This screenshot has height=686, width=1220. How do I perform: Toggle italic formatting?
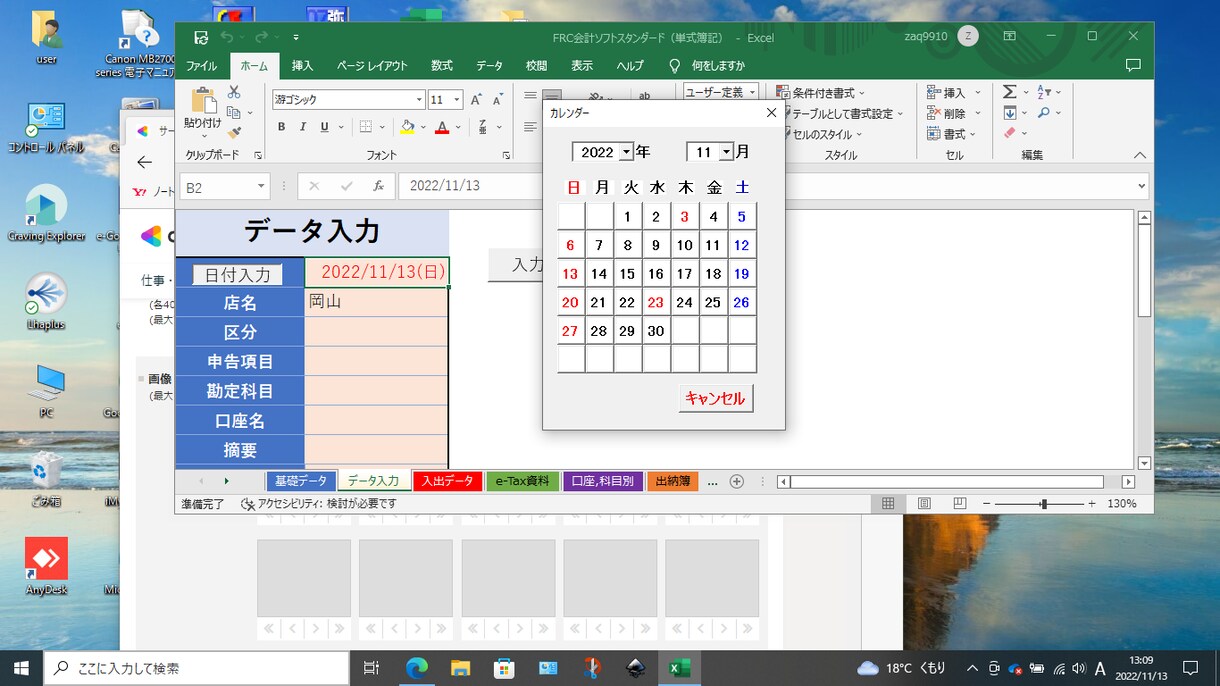304,127
